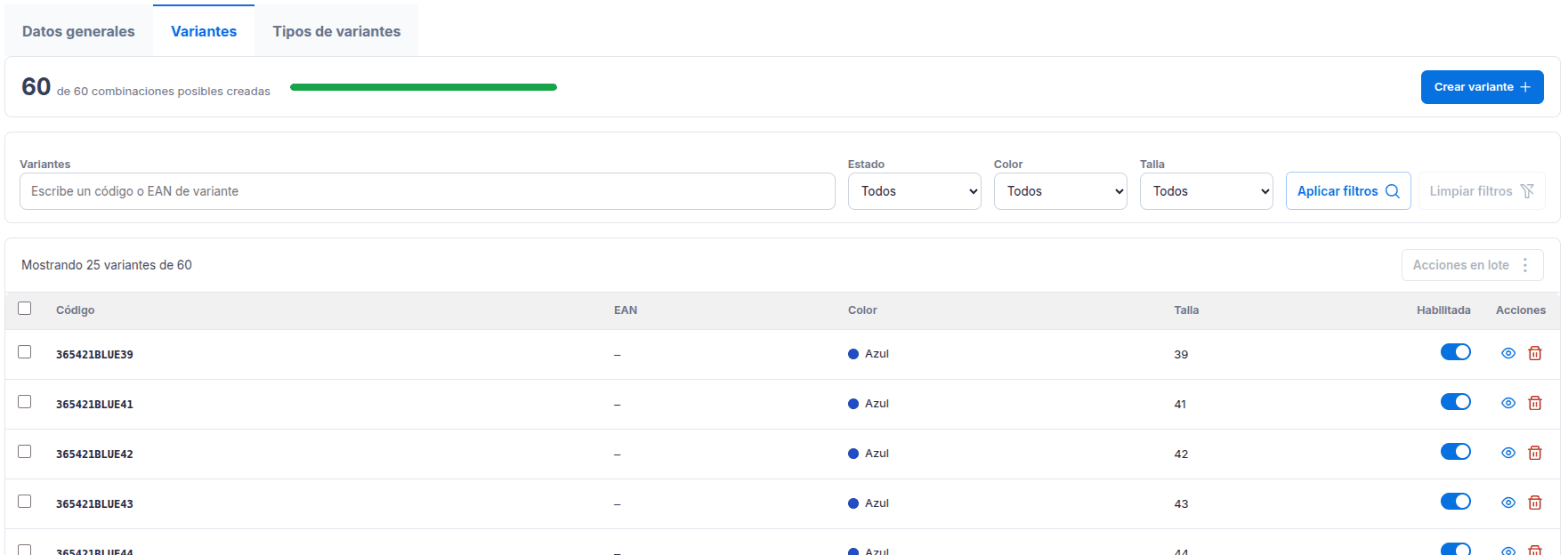Image resolution: width=1568 pixels, height=555 pixels.
Task: Click variant code 365421BLUE42
Action: [x=94, y=454]
